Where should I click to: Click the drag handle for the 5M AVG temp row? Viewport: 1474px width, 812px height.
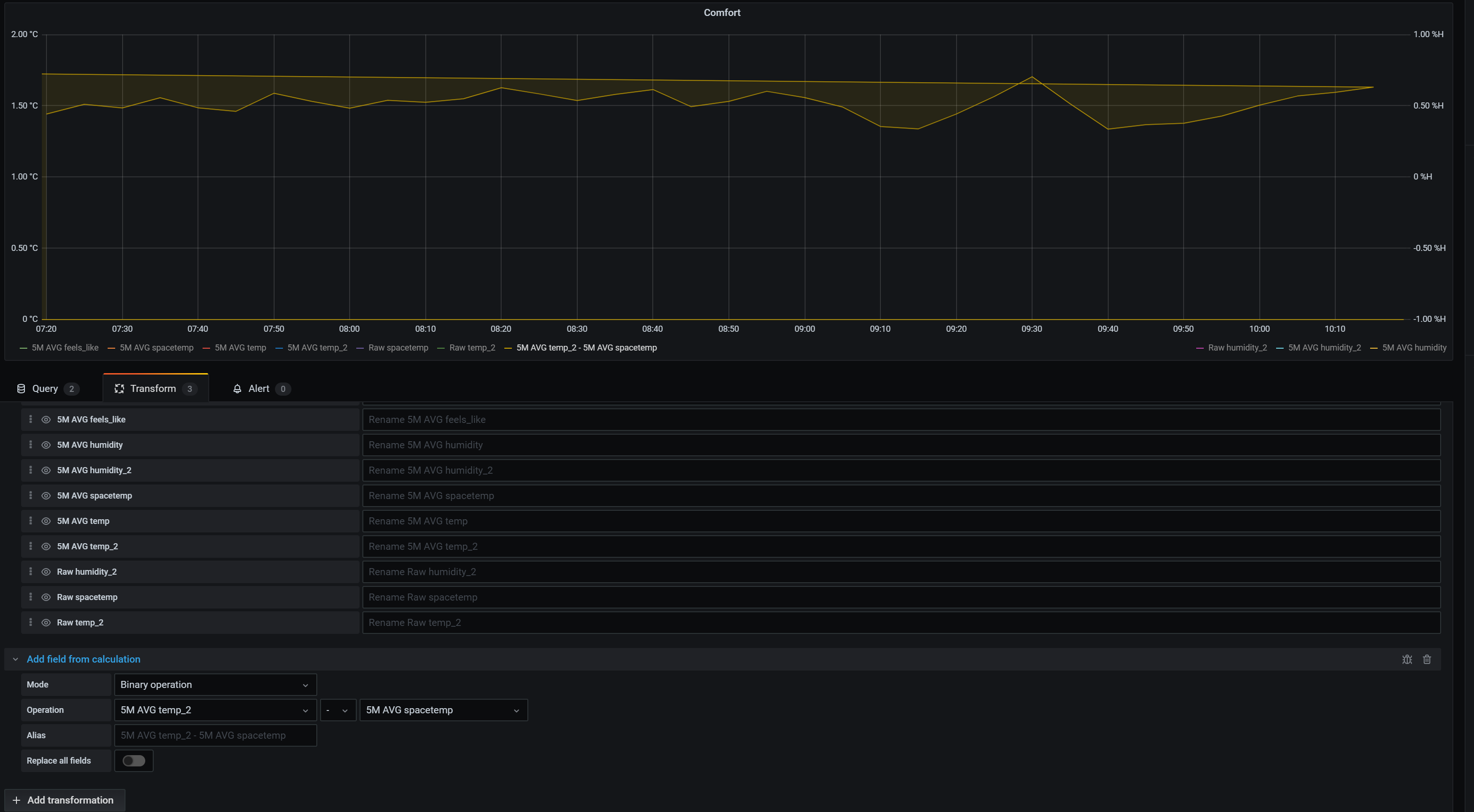tap(31, 521)
